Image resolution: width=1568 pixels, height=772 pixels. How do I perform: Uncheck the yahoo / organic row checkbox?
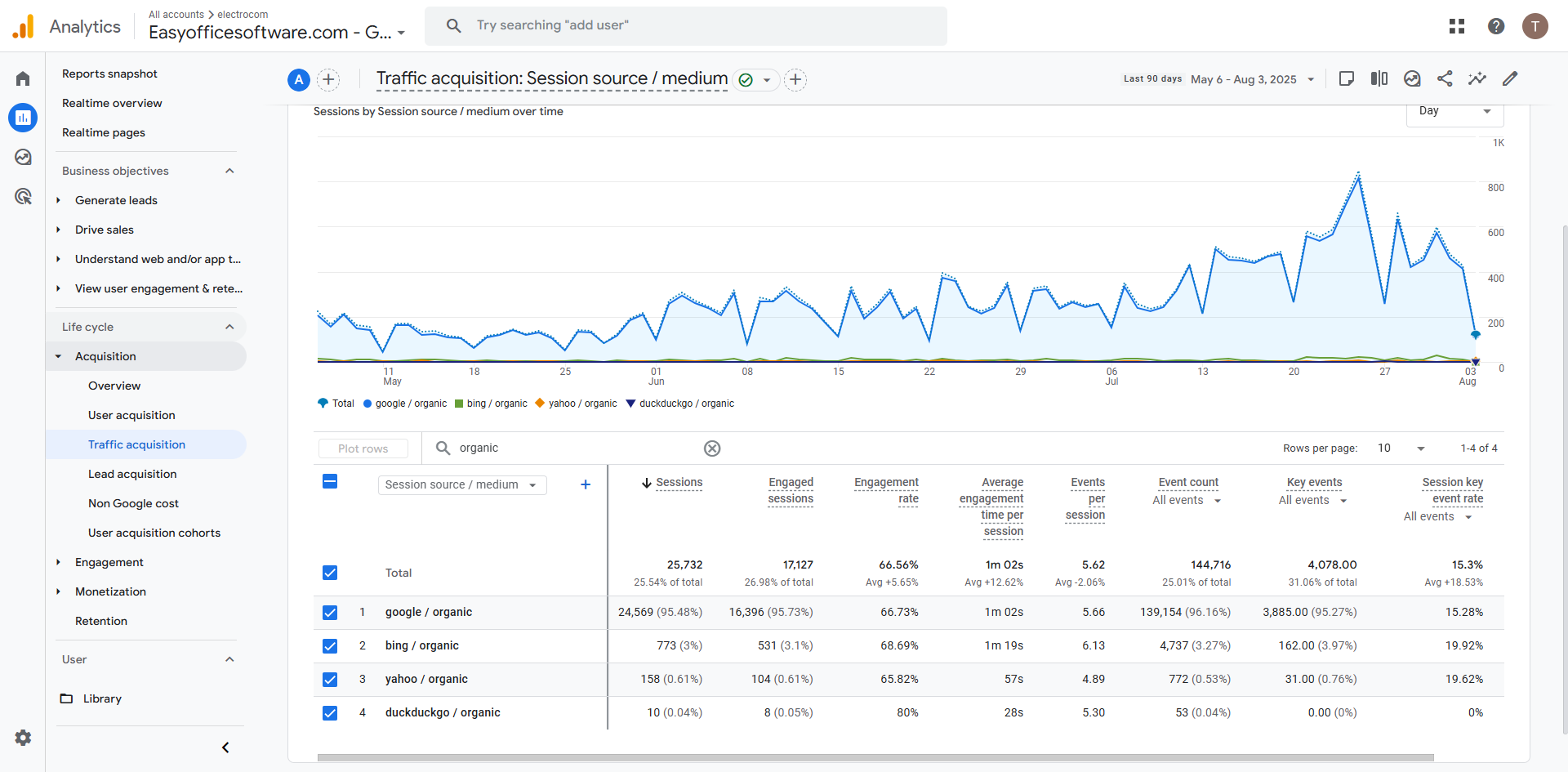click(330, 680)
